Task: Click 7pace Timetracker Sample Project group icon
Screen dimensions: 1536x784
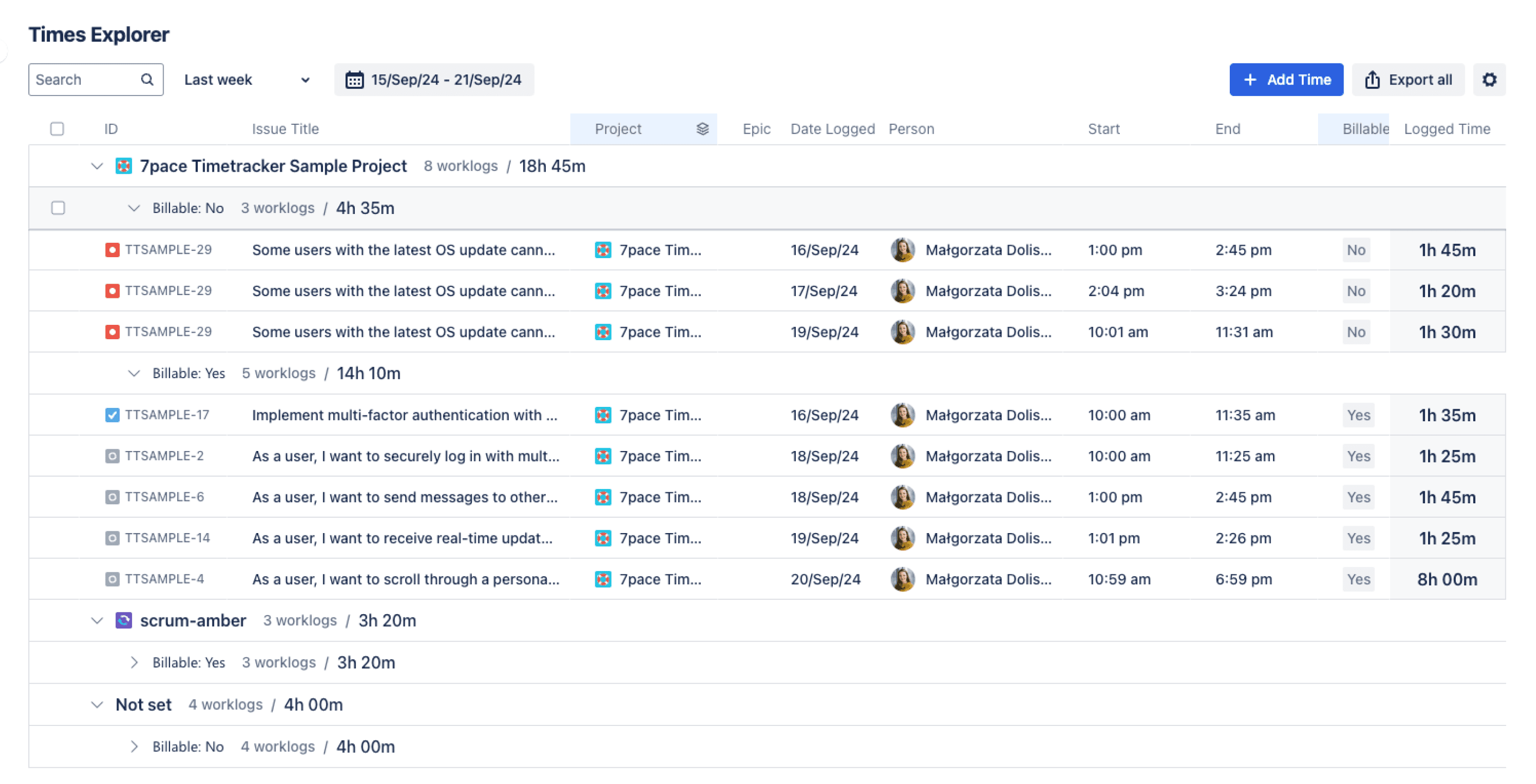Action: coord(123,166)
